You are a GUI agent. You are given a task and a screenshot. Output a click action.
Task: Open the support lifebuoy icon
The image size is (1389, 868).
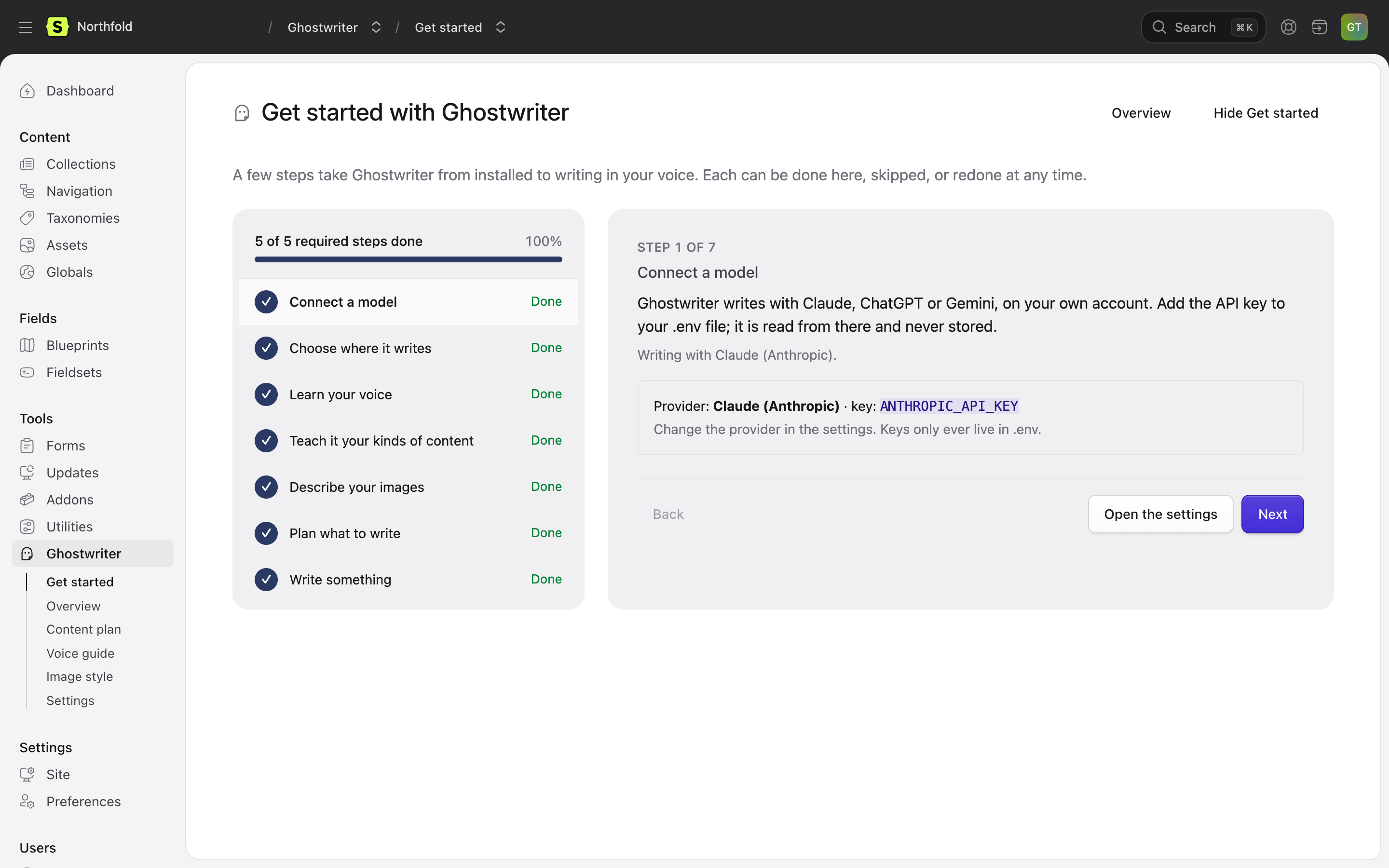(1288, 27)
